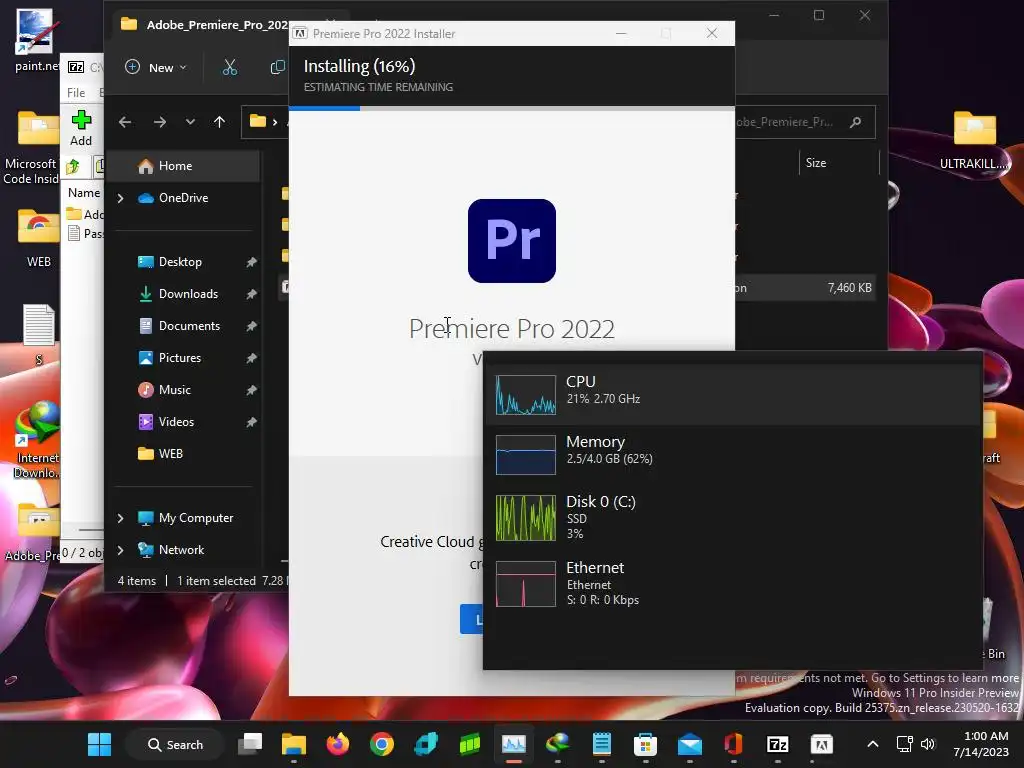Unpin Videos using its pin icon
1024x768 pixels.
[x=251, y=422]
